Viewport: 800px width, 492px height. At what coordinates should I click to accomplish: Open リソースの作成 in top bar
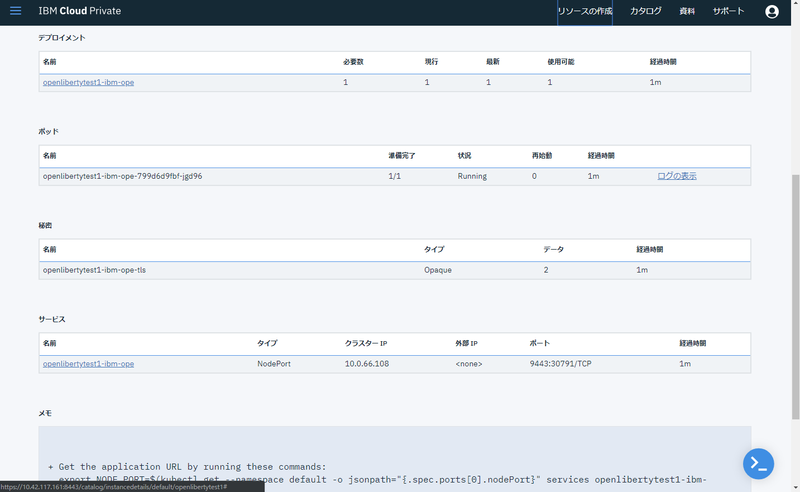(x=585, y=11)
